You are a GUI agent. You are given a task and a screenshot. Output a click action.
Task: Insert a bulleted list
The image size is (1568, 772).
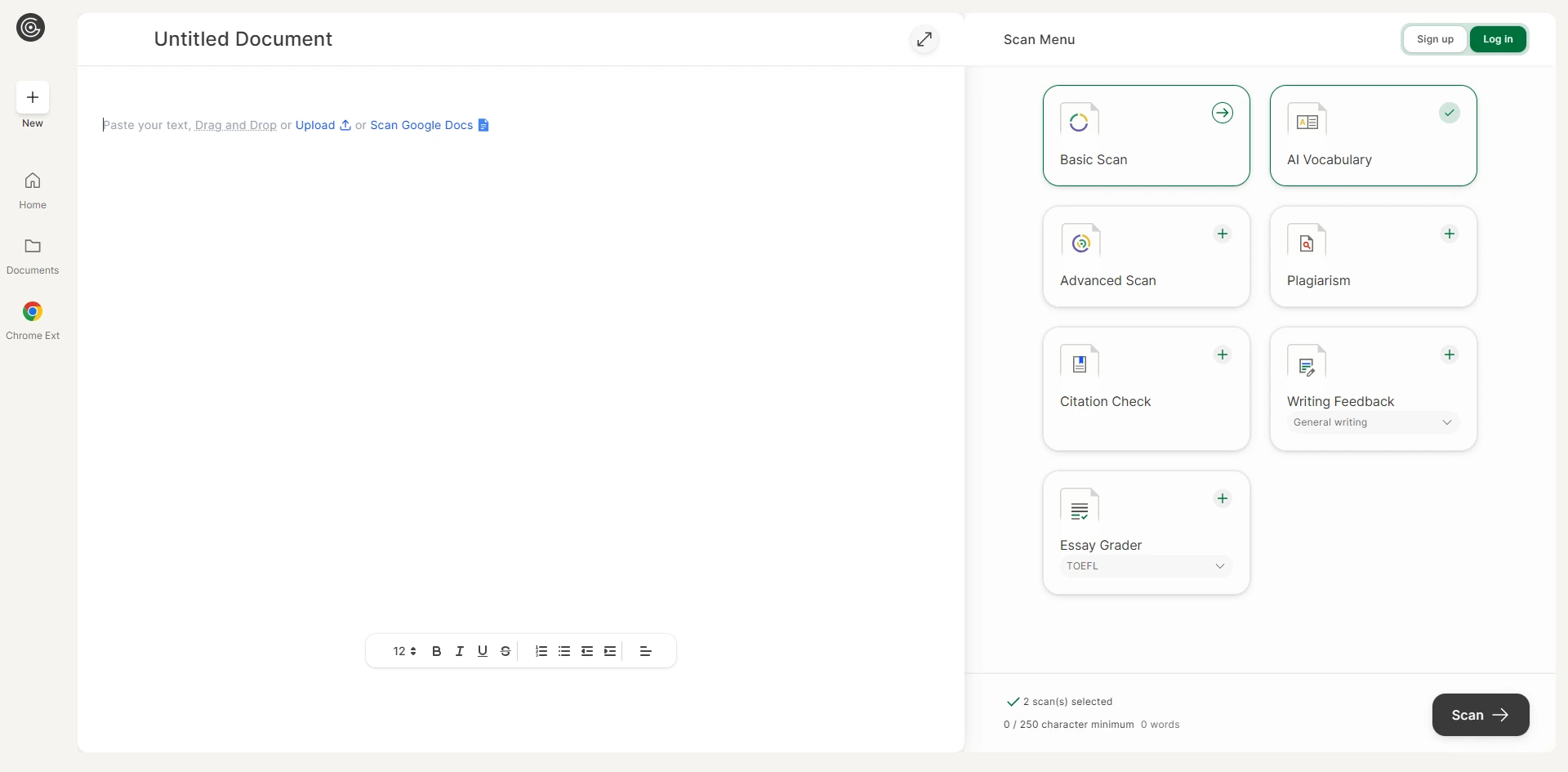(x=564, y=651)
